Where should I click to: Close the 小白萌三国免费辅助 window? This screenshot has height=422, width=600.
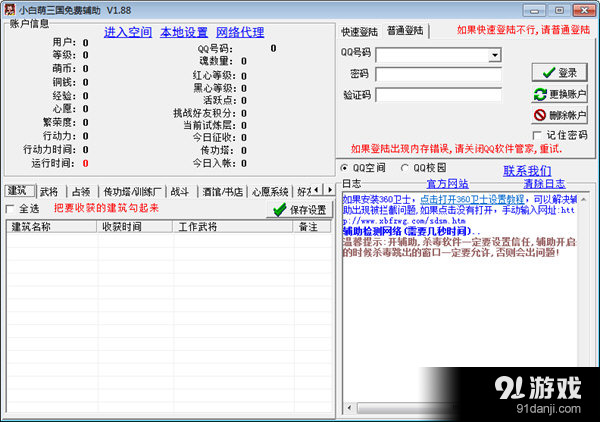point(584,10)
